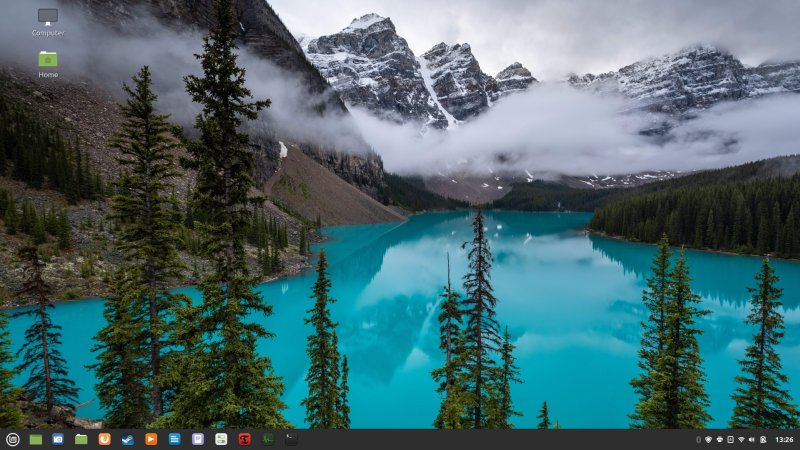Launch the Terminal from the panel

coord(291,439)
